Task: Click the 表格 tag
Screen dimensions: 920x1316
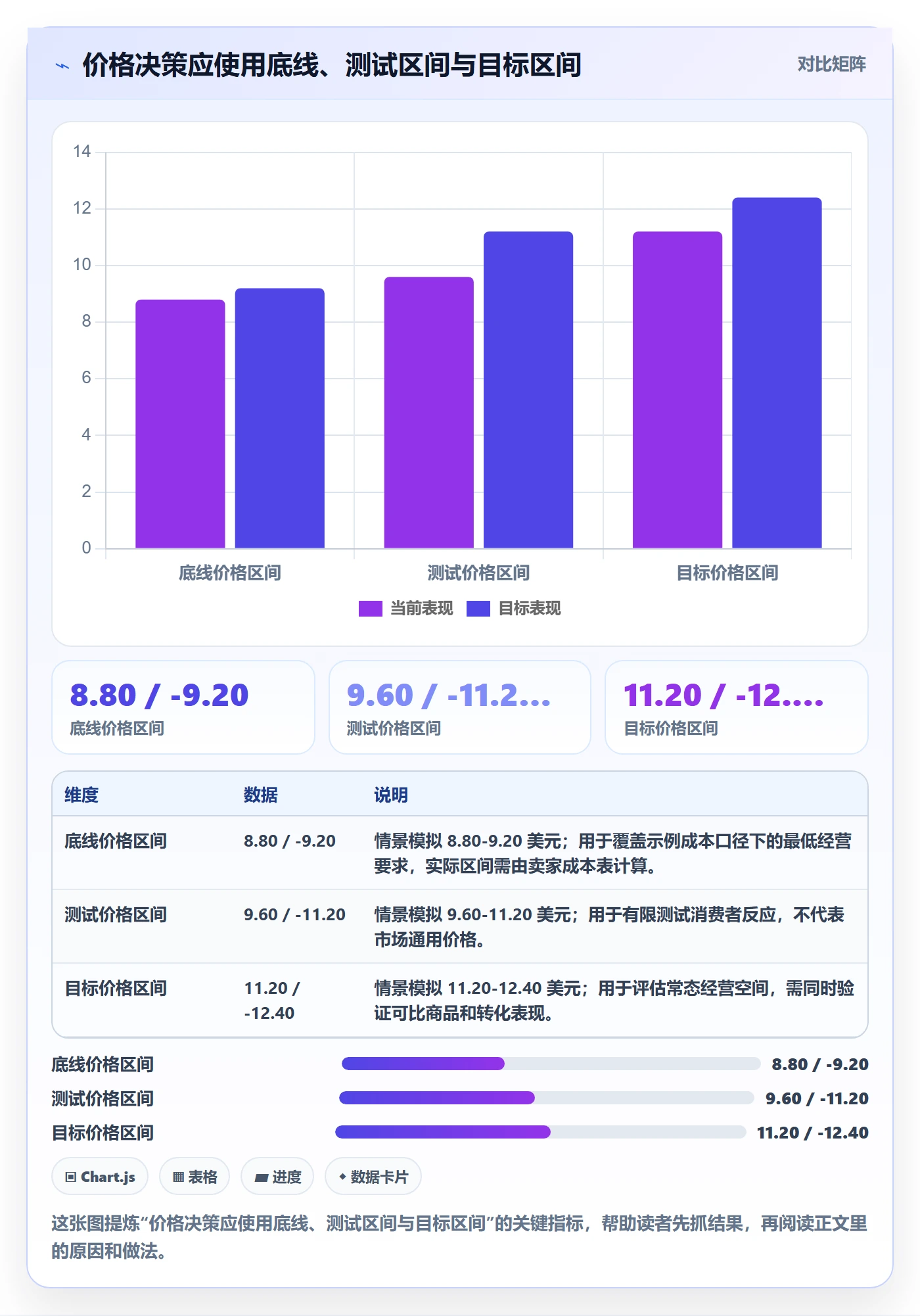Action: (x=195, y=1177)
